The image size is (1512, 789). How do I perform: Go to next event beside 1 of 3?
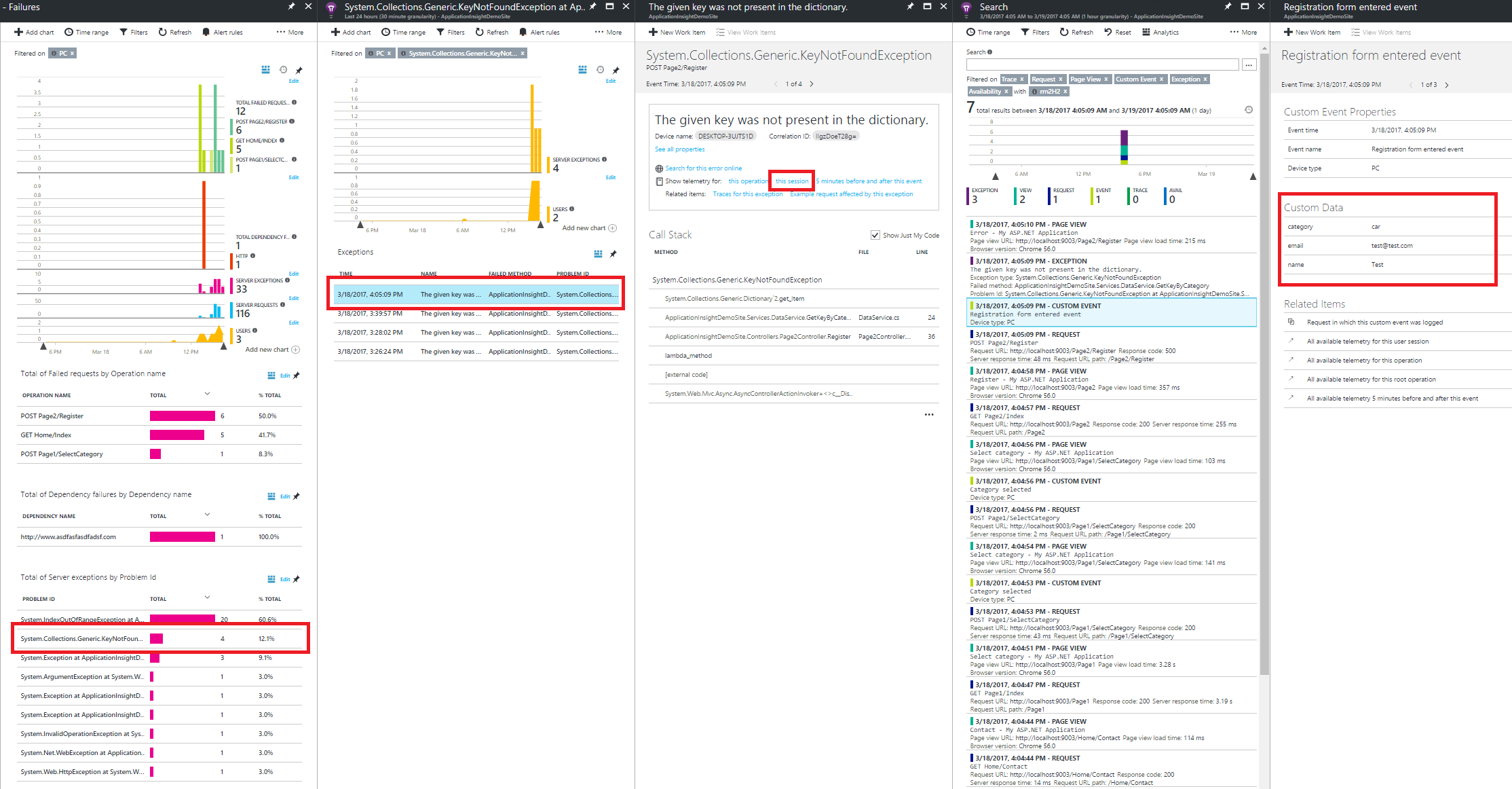(x=1447, y=85)
